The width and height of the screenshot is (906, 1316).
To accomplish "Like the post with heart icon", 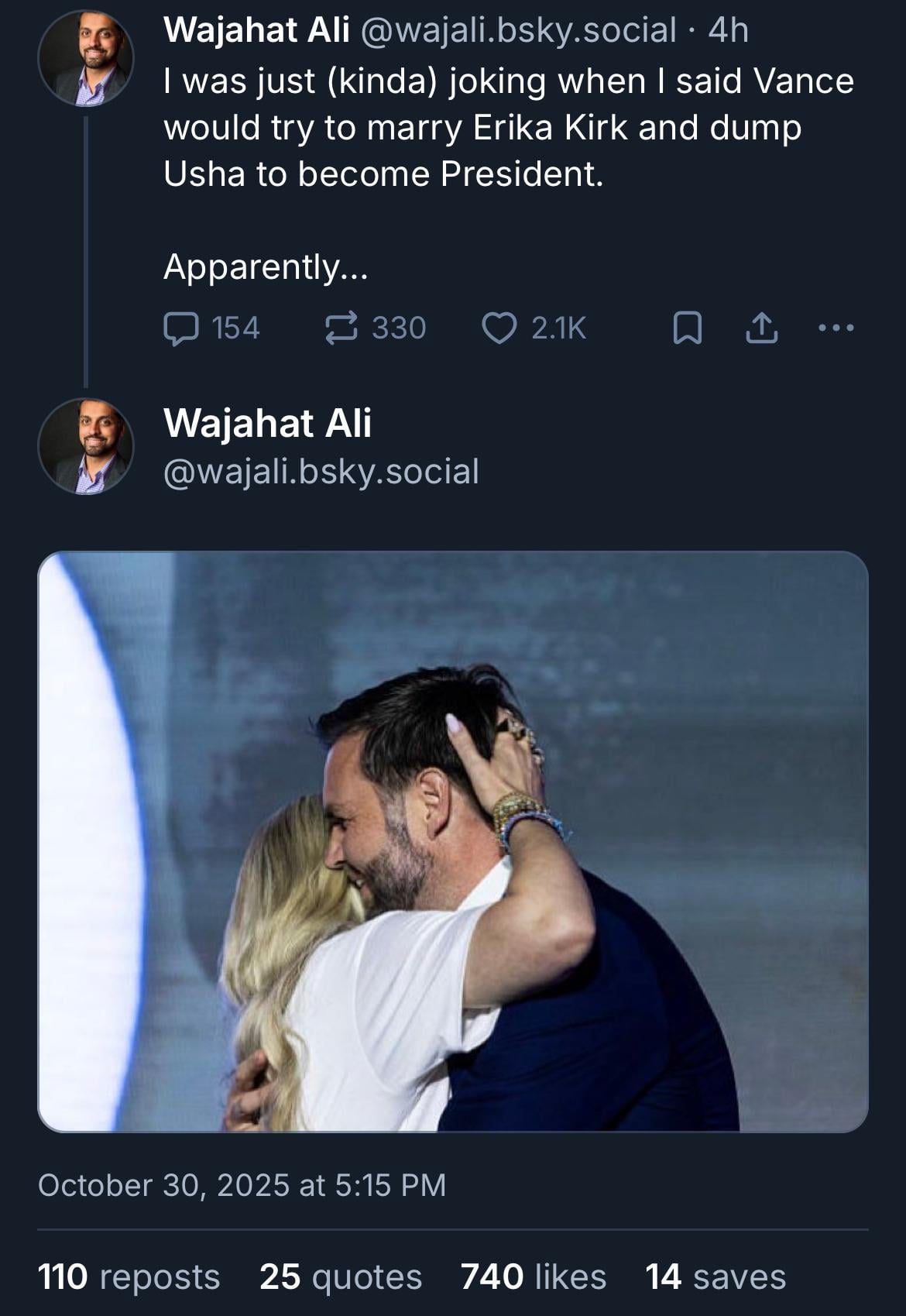I will 499,328.
